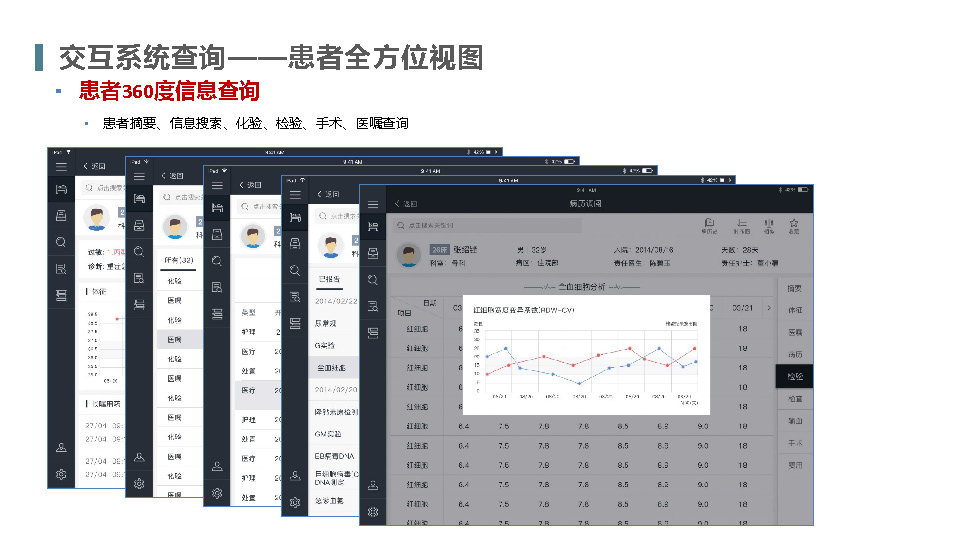960x540 pixels.
Task: Switch to the 病历 tab on the right rail
Action: point(795,354)
